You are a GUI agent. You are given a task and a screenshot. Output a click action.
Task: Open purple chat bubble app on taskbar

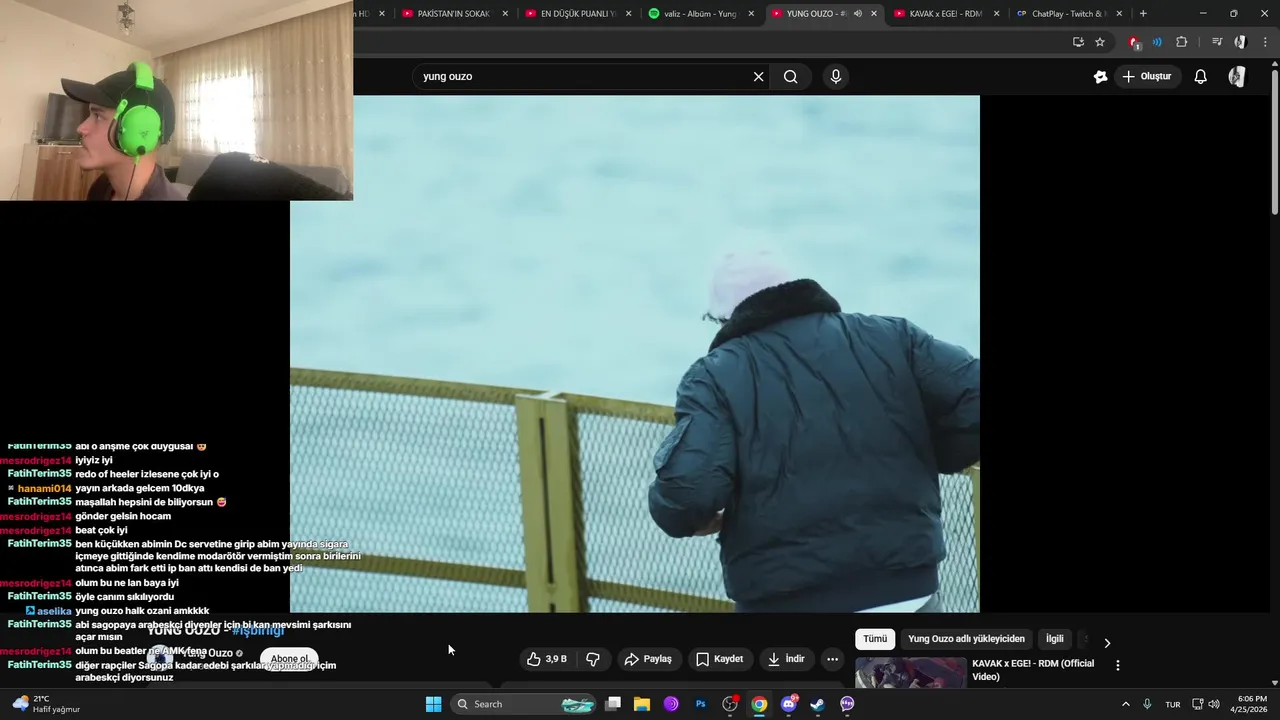(x=847, y=704)
